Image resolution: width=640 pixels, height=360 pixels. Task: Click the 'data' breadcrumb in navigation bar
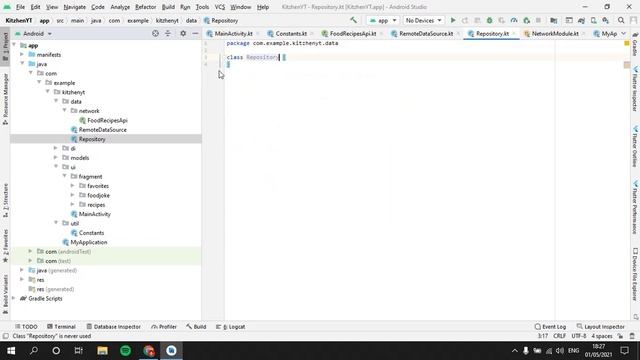click(x=191, y=20)
